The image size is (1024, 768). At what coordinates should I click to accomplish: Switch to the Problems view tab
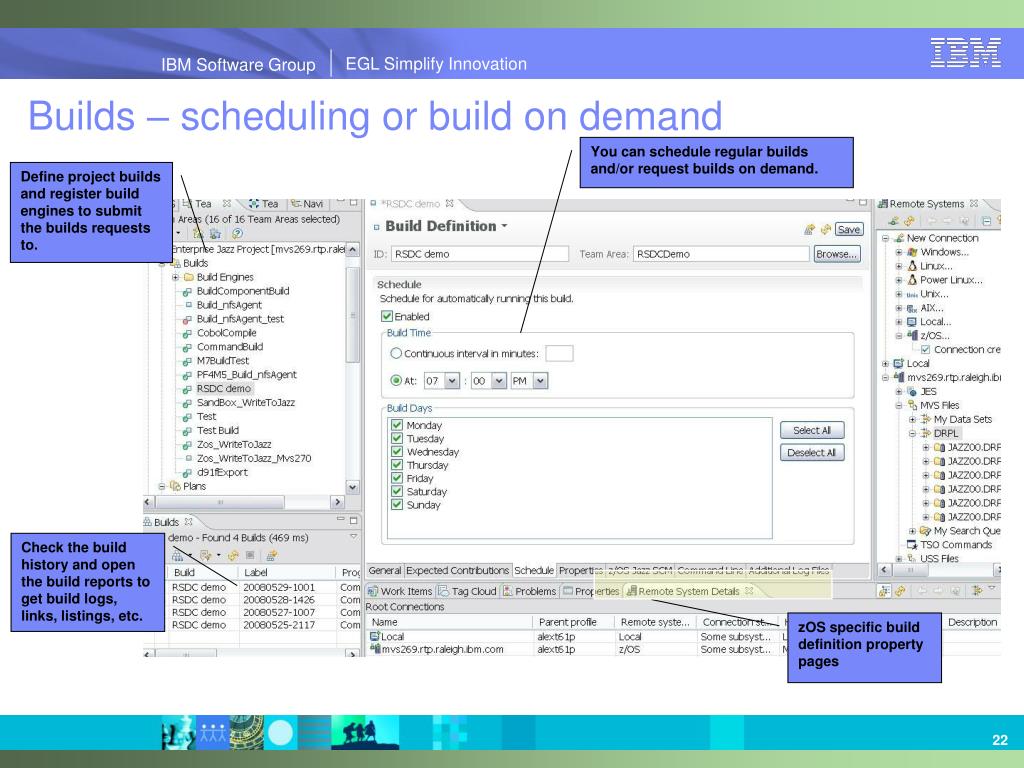tap(530, 592)
